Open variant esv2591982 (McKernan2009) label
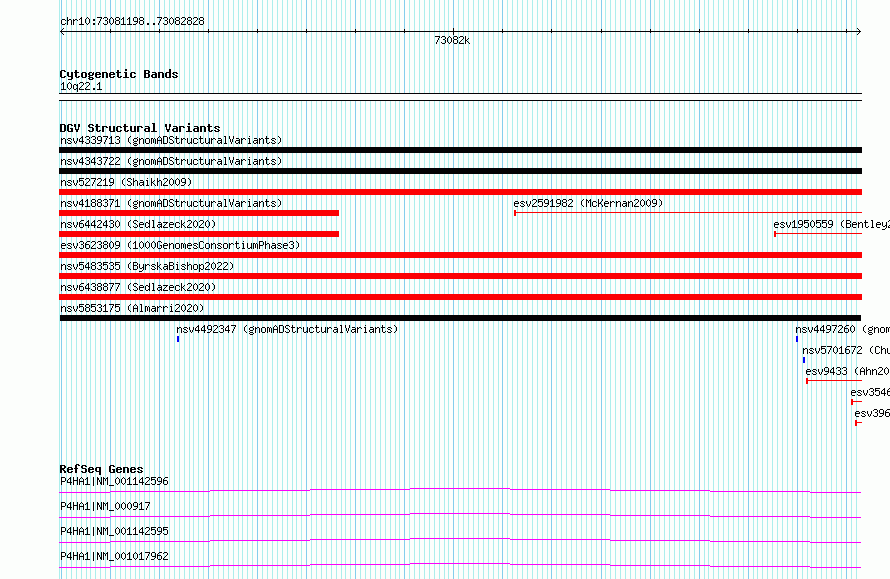This screenshot has height=579, width=890. 588,203
